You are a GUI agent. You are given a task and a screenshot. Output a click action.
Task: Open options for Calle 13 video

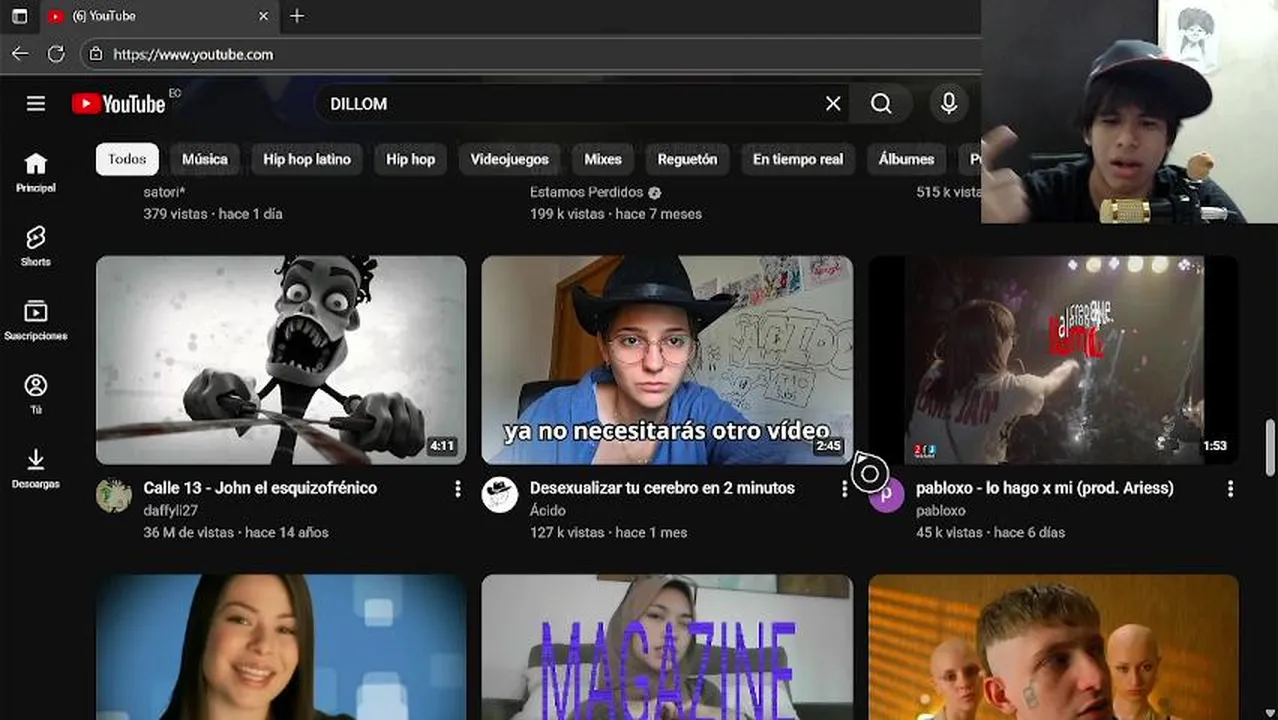tap(458, 488)
